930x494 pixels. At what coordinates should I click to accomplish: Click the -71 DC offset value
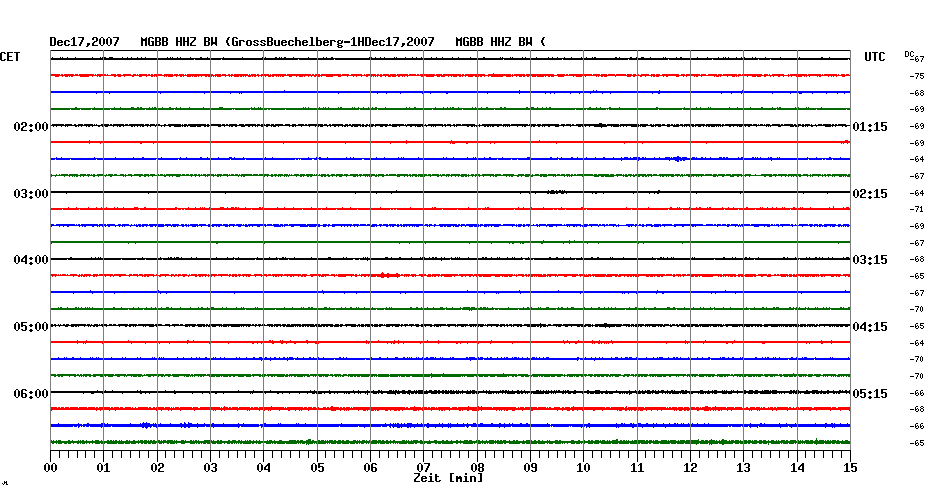917,209
